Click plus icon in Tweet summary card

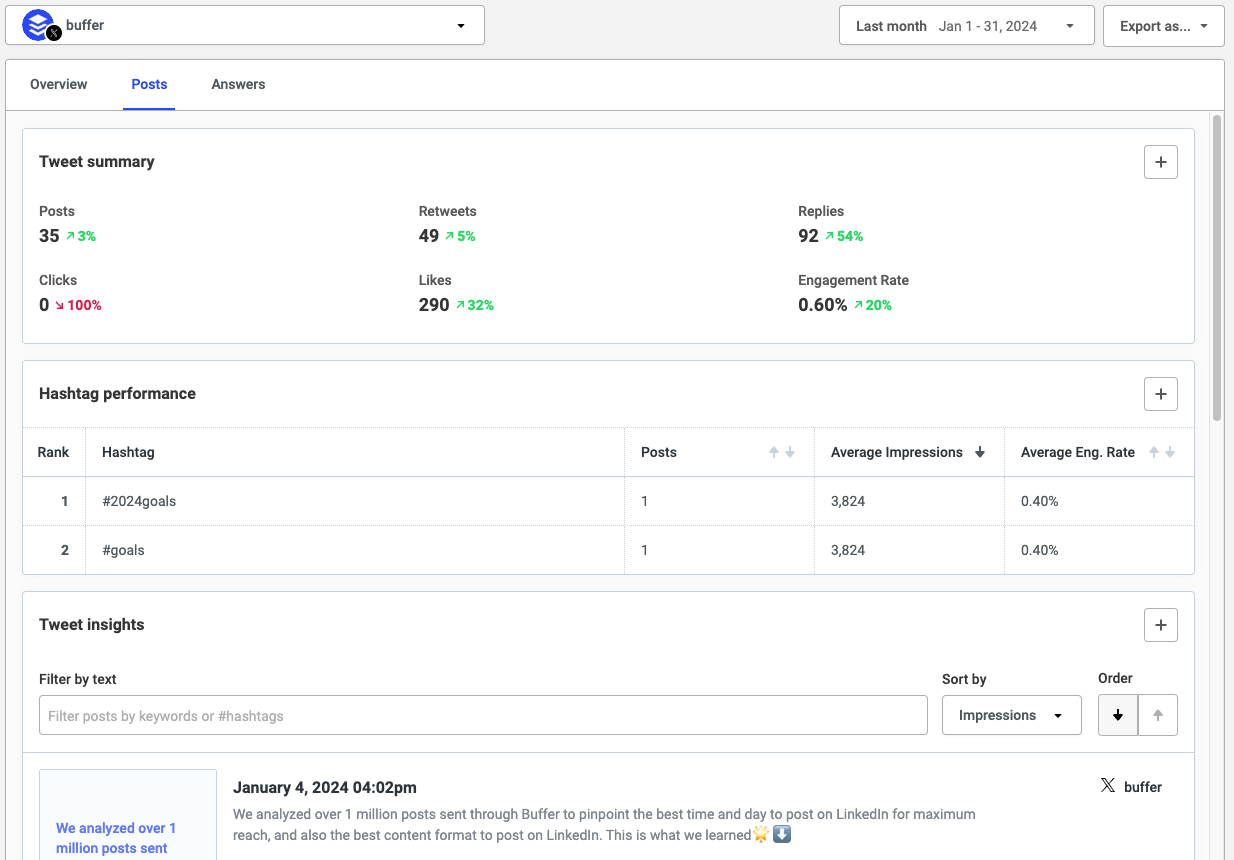coord(1160,162)
